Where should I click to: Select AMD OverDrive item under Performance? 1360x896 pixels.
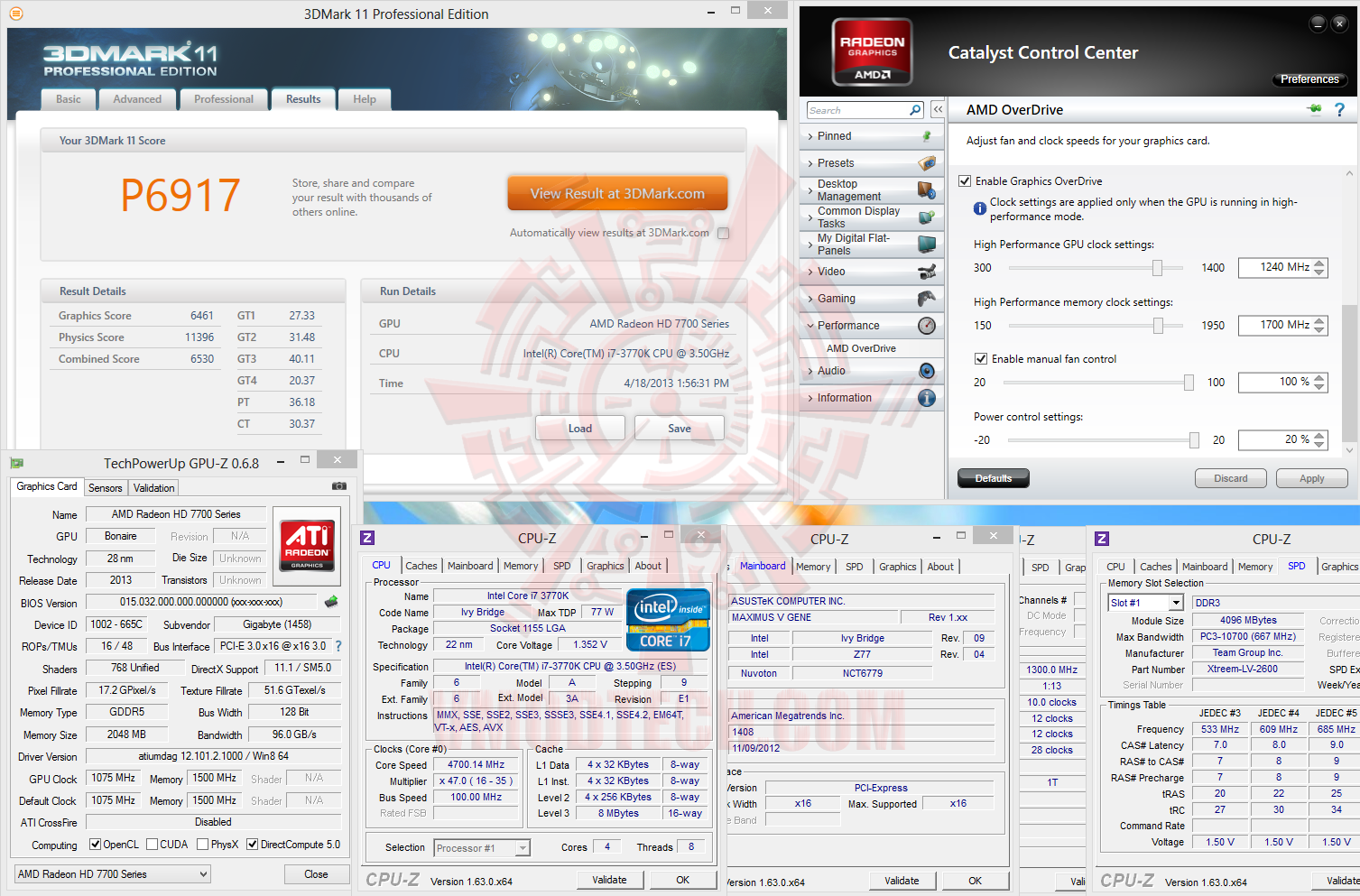861,348
